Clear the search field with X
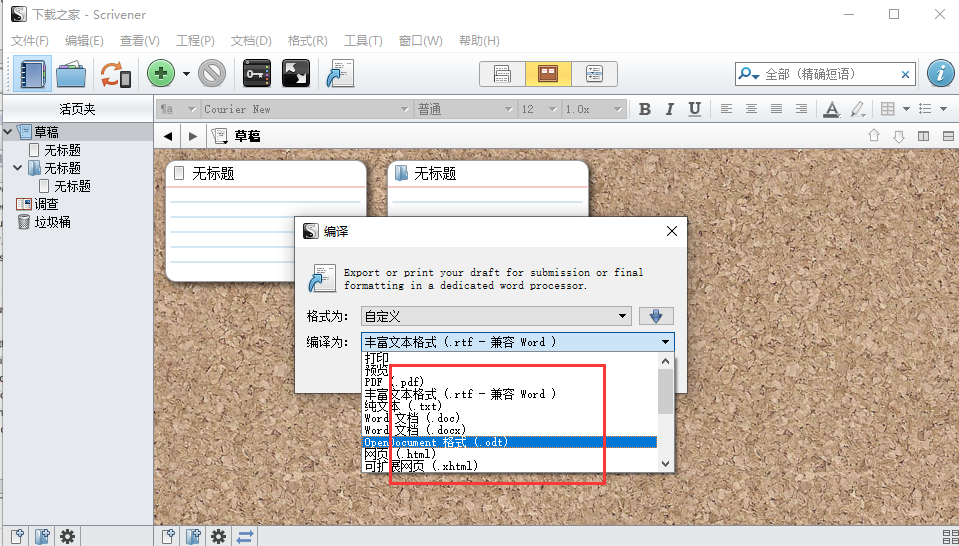Screen dimensions: 959x546 (x=905, y=75)
